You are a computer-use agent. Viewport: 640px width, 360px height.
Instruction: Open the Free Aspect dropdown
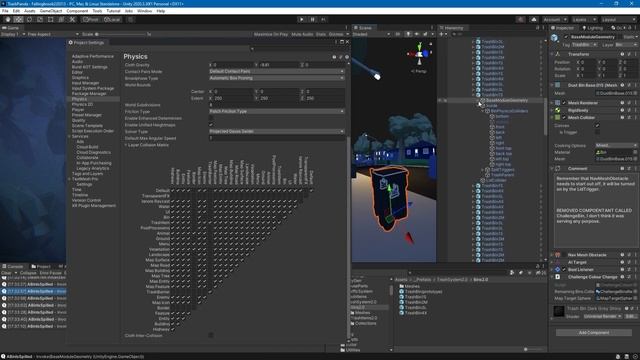tap(53, 34)
